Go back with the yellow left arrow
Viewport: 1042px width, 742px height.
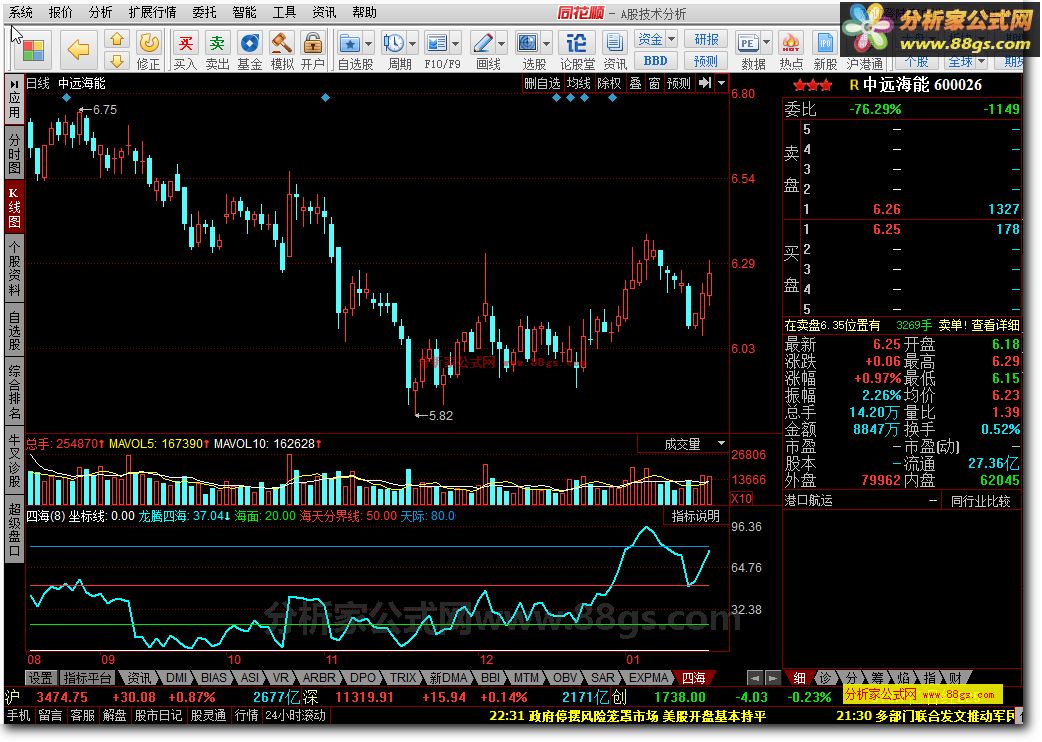pyautogui.click(x=79, y=49)
